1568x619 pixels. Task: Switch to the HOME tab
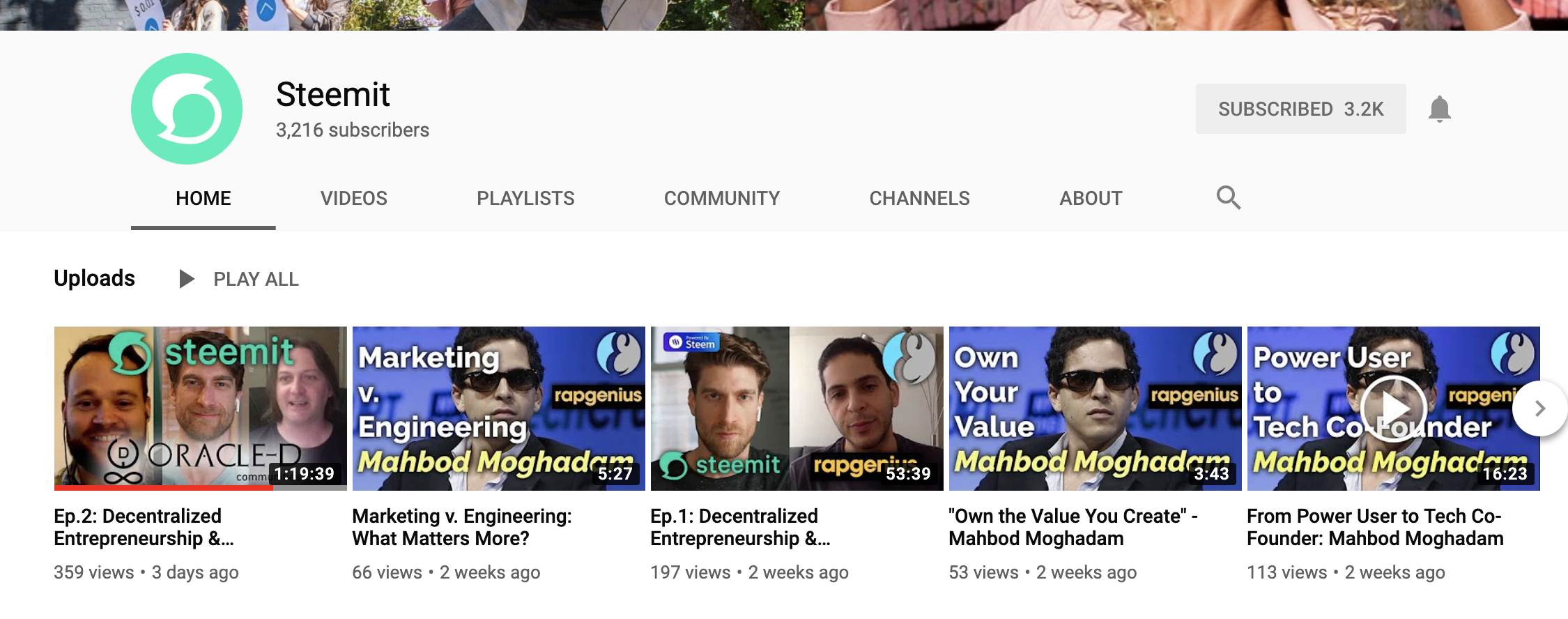tap(203, 199)
